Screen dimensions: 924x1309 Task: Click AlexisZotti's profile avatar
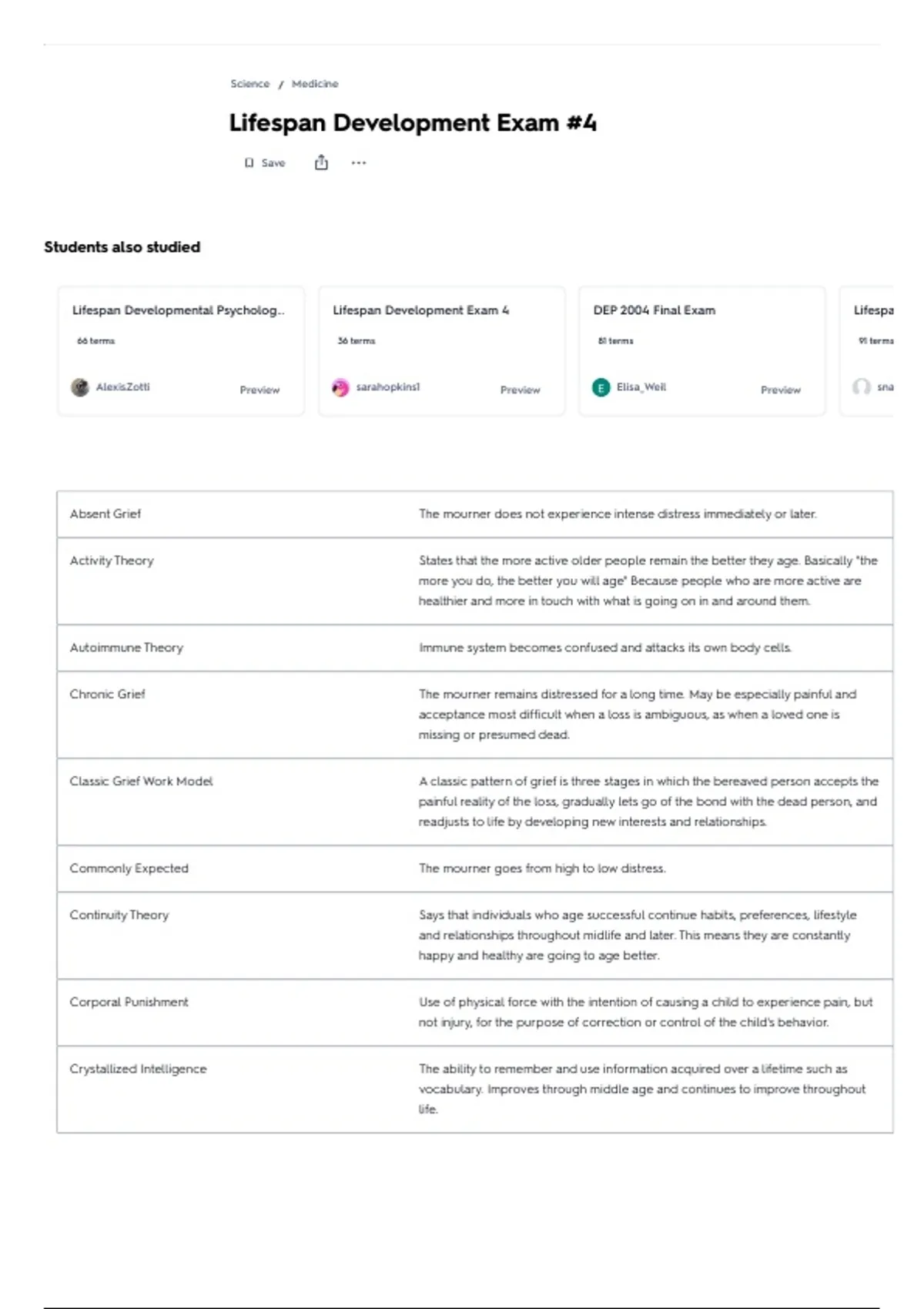(80, 387)
